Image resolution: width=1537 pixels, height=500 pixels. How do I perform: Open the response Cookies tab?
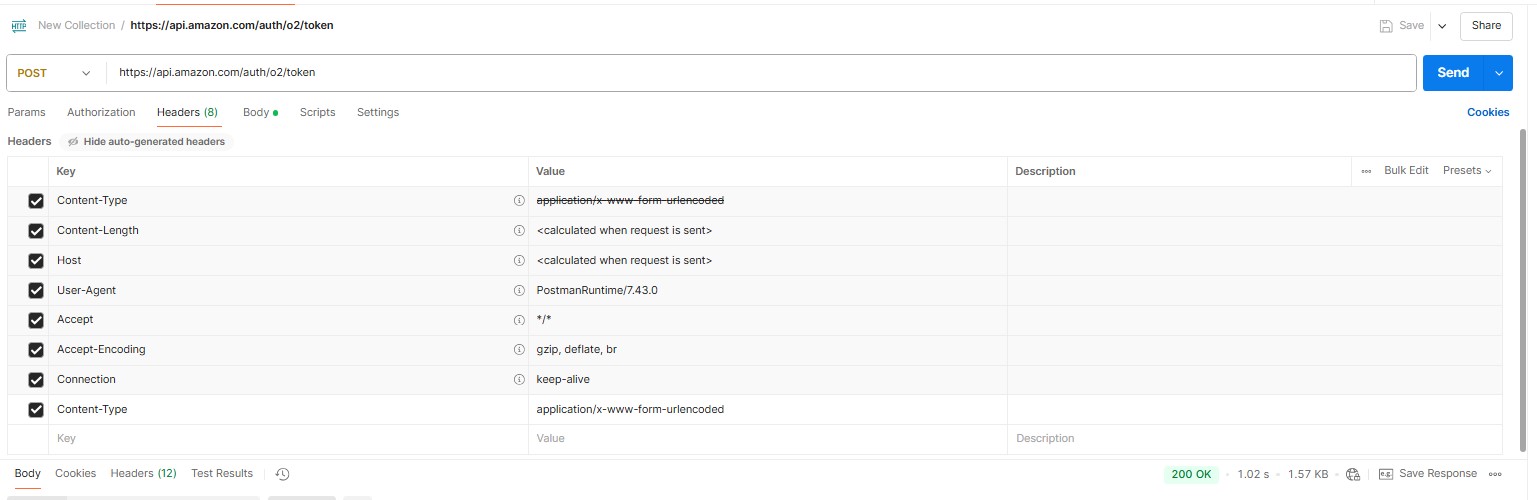(x=75, y=474)
